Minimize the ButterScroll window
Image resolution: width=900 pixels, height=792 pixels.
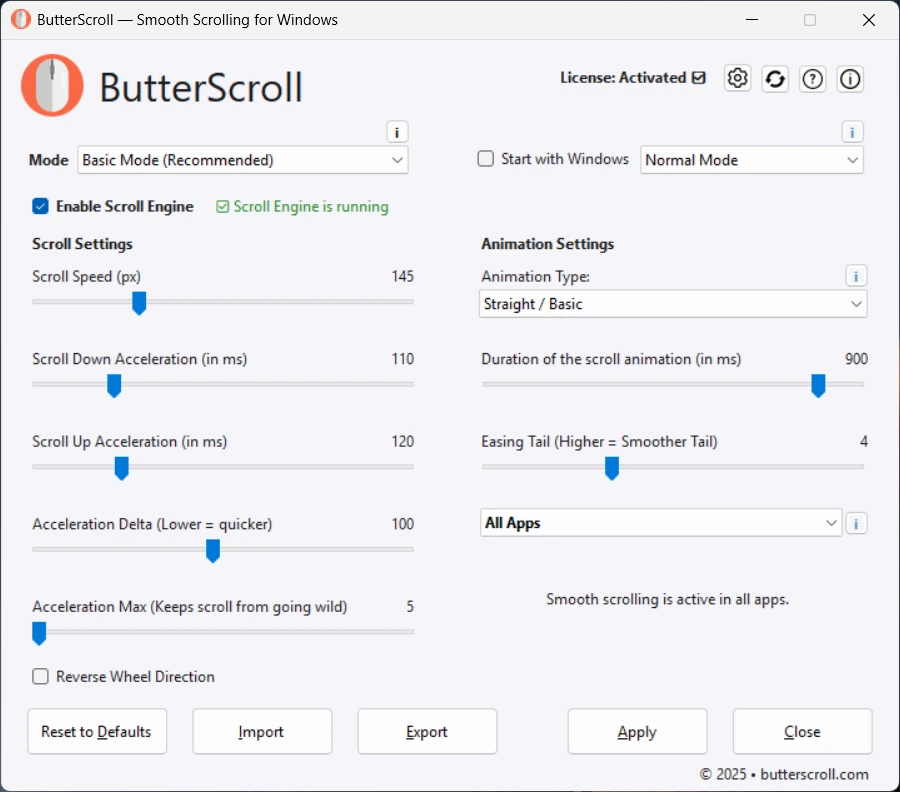752,20
